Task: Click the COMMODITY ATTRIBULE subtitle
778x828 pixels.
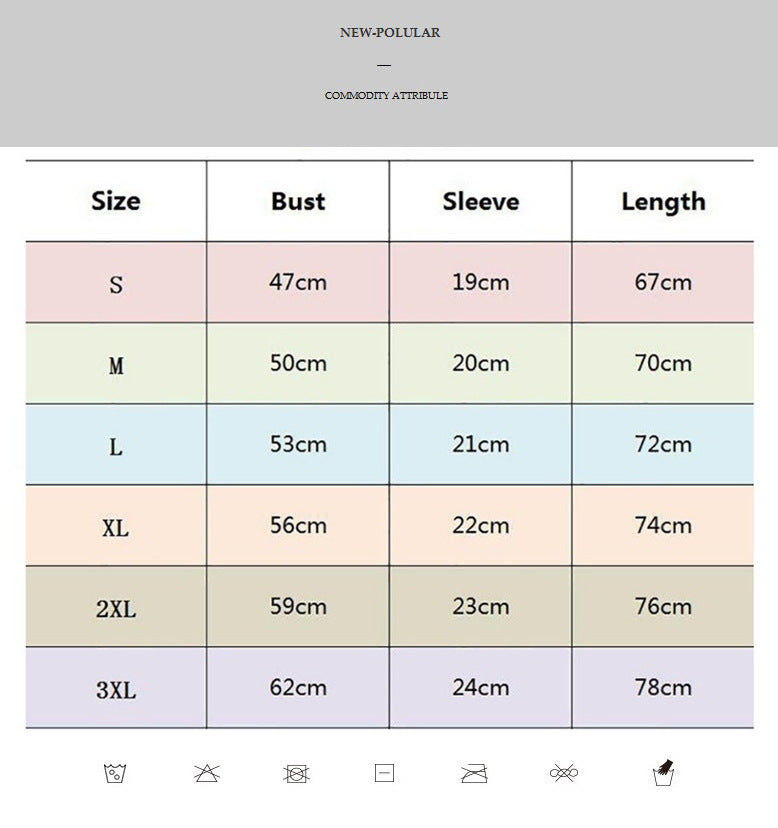Action: coord(386,96)
